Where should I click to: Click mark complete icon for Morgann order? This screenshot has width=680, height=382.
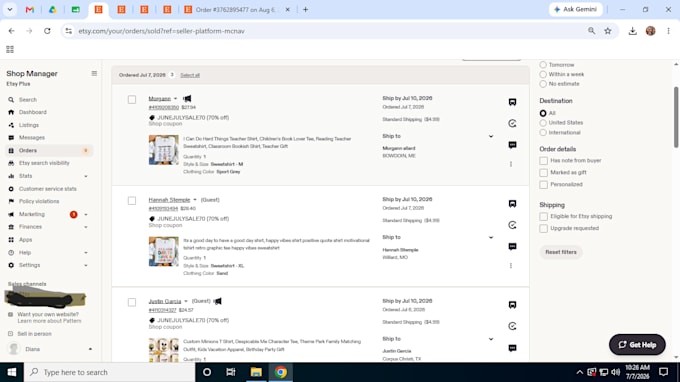[x=512, y=124]
